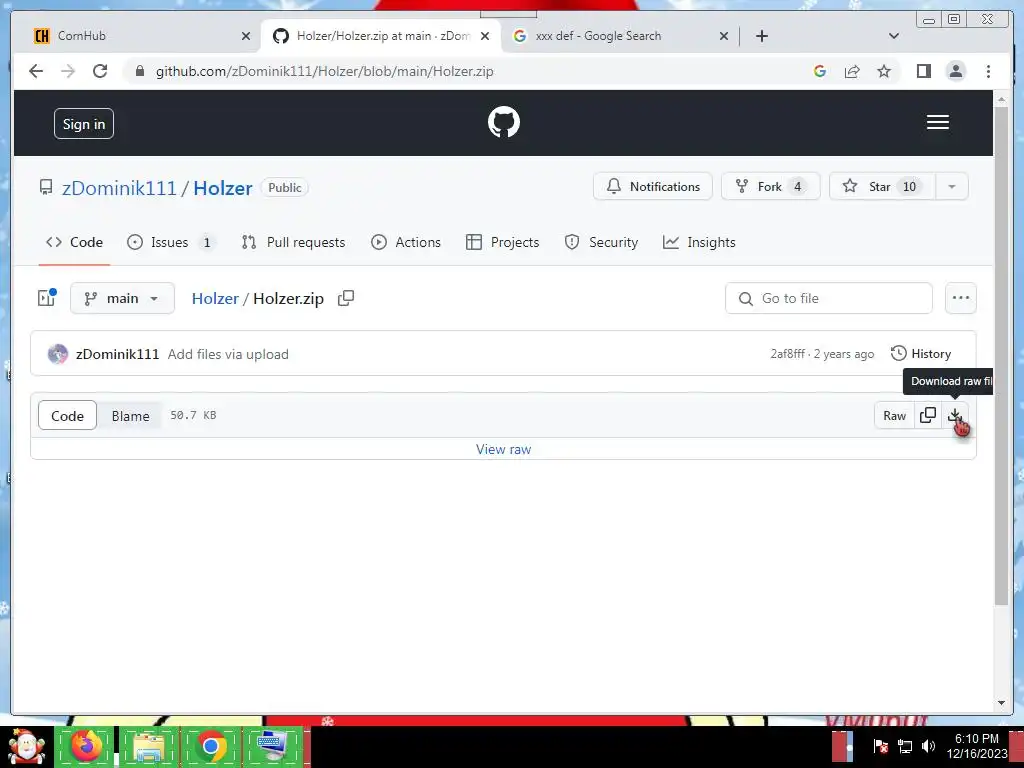Close the Holzer GitHub tab
The width and height of the screenshot is (1024, 768).
tap(485, 37)
